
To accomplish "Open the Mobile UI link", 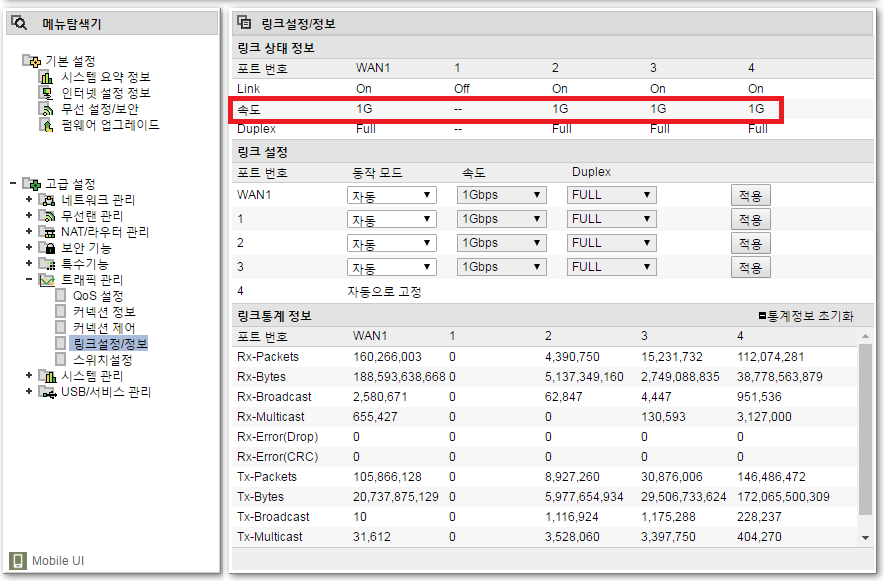I will pyautogui.click(x=58, y=561).
